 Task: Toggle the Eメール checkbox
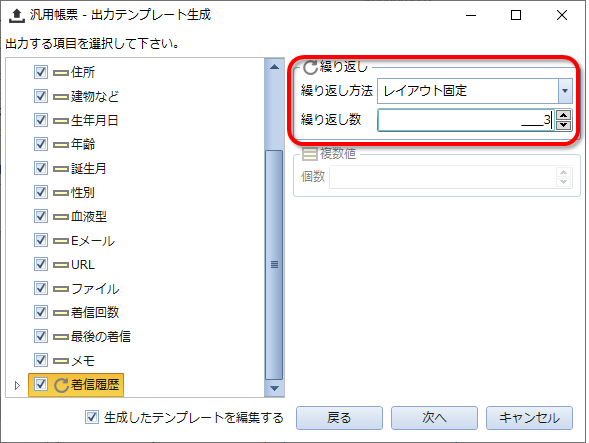click(x=41, y=240)
